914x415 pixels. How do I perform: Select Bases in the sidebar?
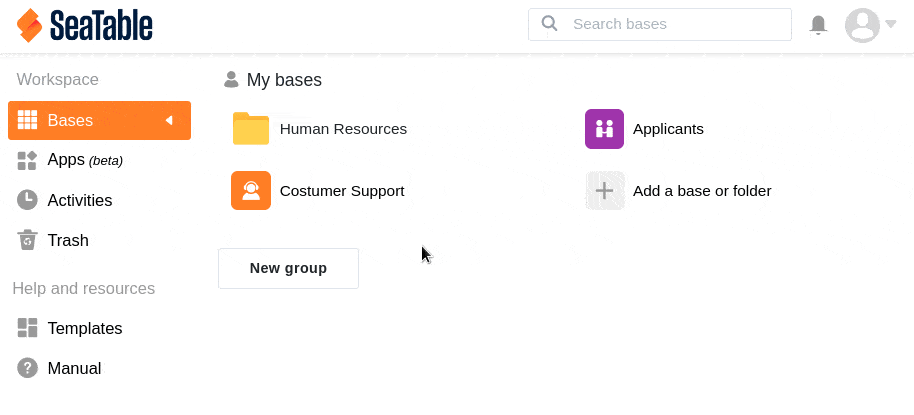tap(70, 120)
